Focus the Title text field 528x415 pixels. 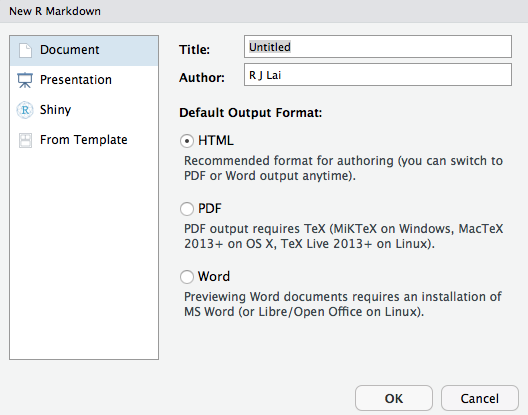click(378, 46)
